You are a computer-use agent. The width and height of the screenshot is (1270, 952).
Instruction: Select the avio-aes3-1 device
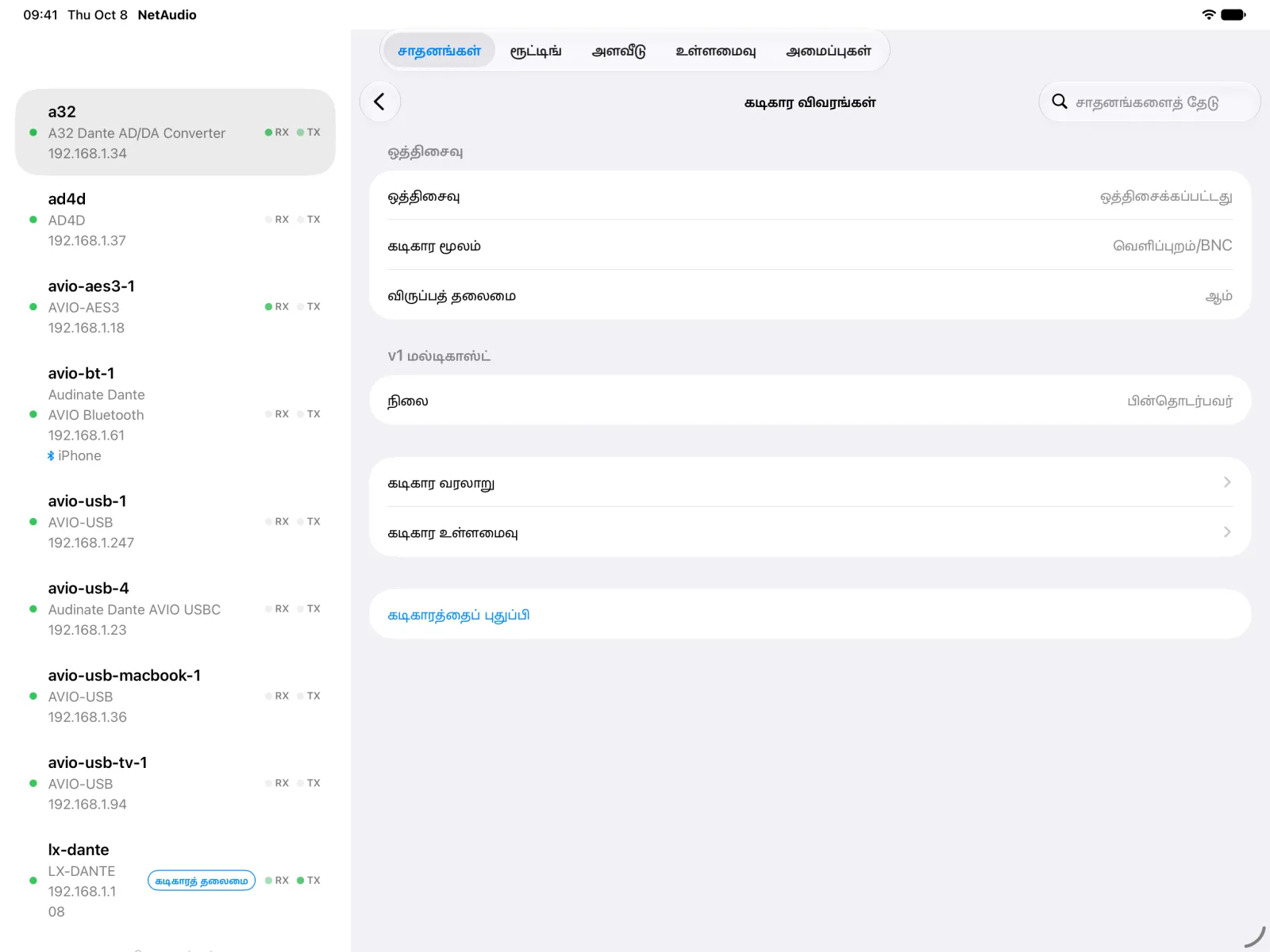tap(175, 307)
